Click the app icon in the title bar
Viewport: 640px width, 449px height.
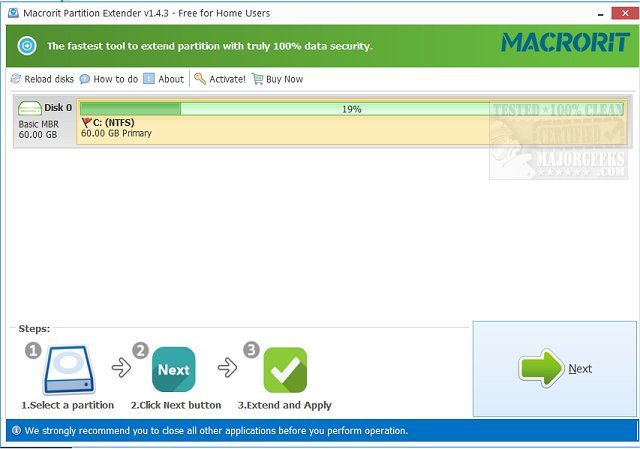click(13, 13)
